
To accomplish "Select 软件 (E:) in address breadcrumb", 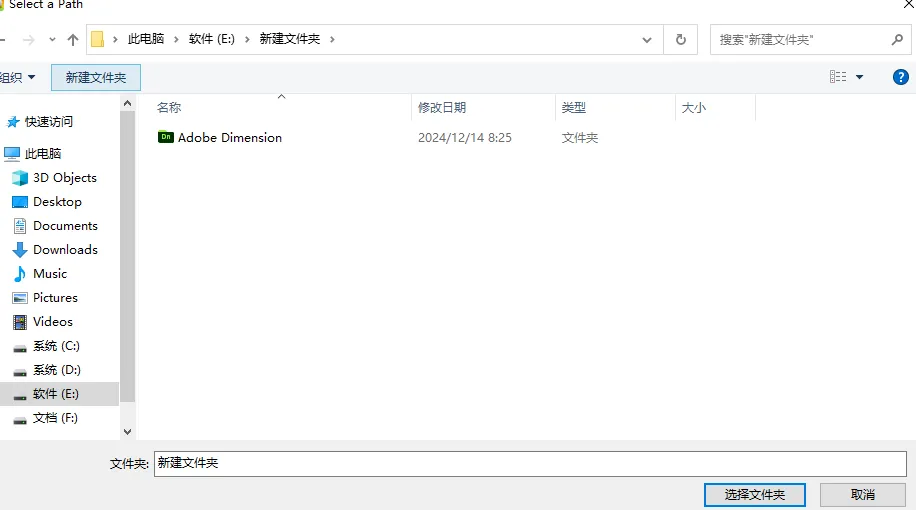I will pyautogui.click(x=211, y=39).
